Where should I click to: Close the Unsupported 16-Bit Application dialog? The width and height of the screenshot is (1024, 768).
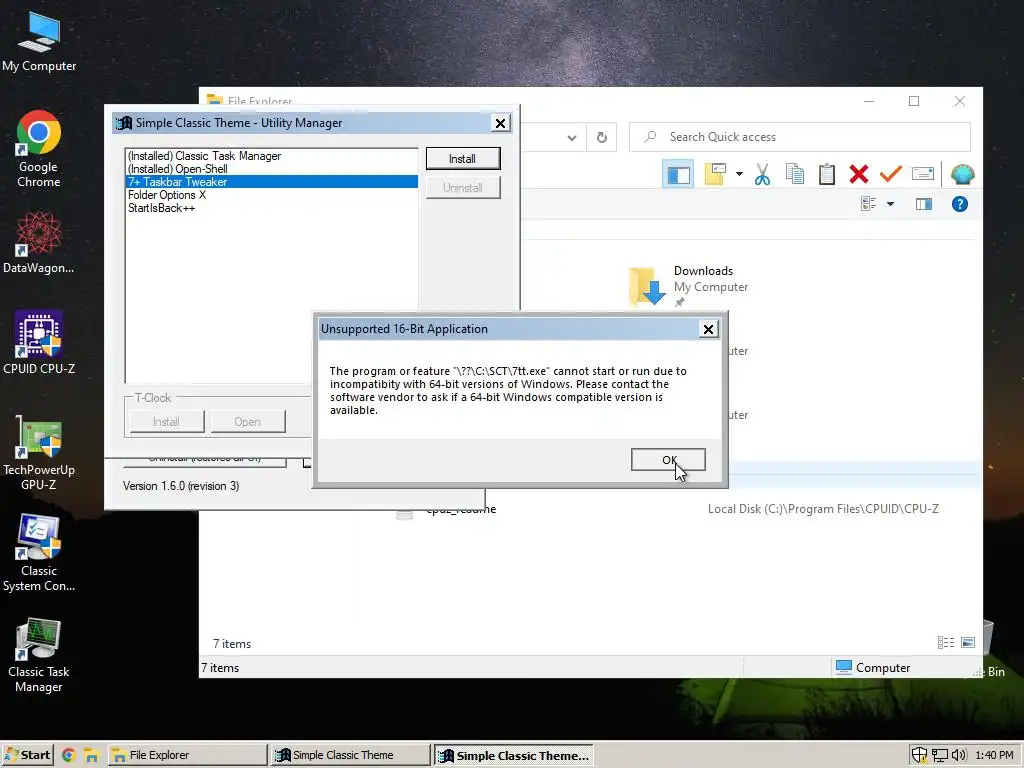(x=708, y=329)
